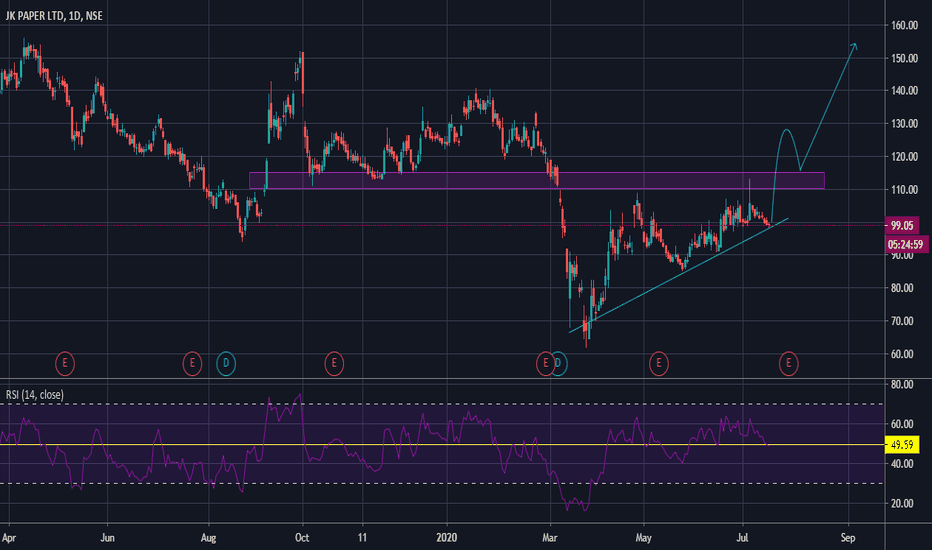932x550 pixels.
Task: Open the dividend D marker at Mar
Action: [561, 363]
